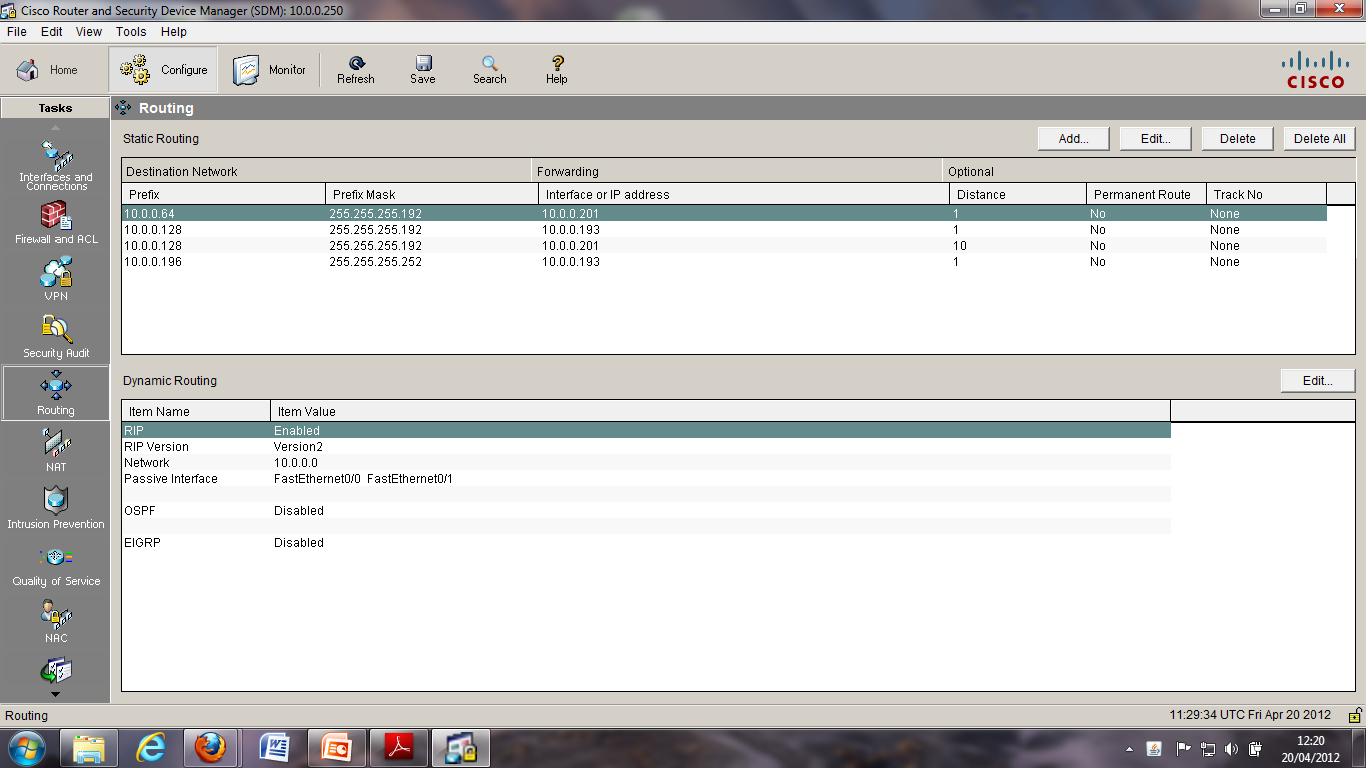
Task: Open Windows Start menu
Action: [x=27, y=748]
